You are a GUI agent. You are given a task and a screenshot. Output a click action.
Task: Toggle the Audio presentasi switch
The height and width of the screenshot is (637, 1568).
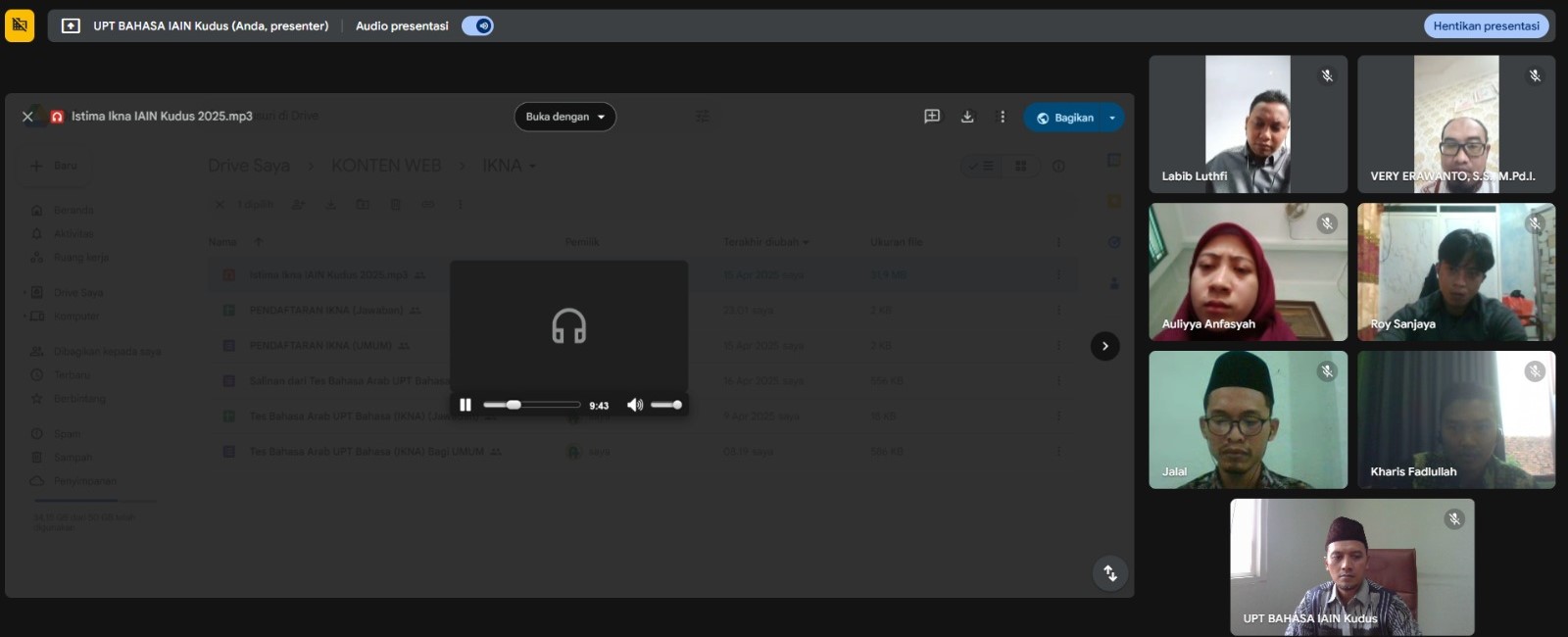(477, 26)
